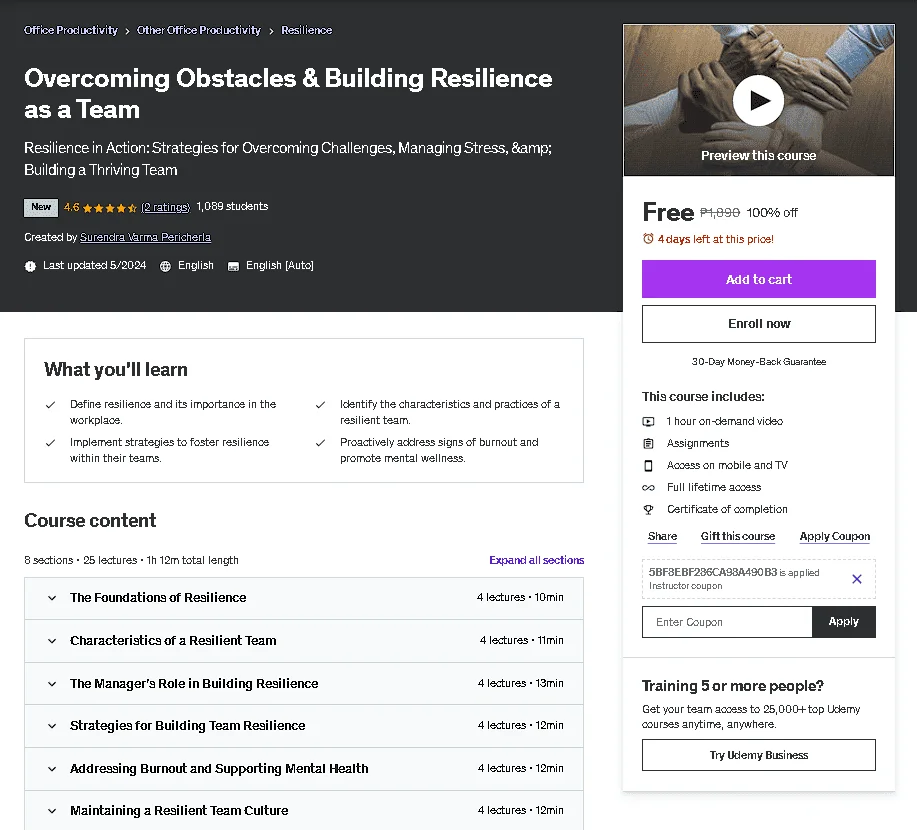
Task: Click the '4 lectures • 13min' text
Action: [x=520, y=683]
